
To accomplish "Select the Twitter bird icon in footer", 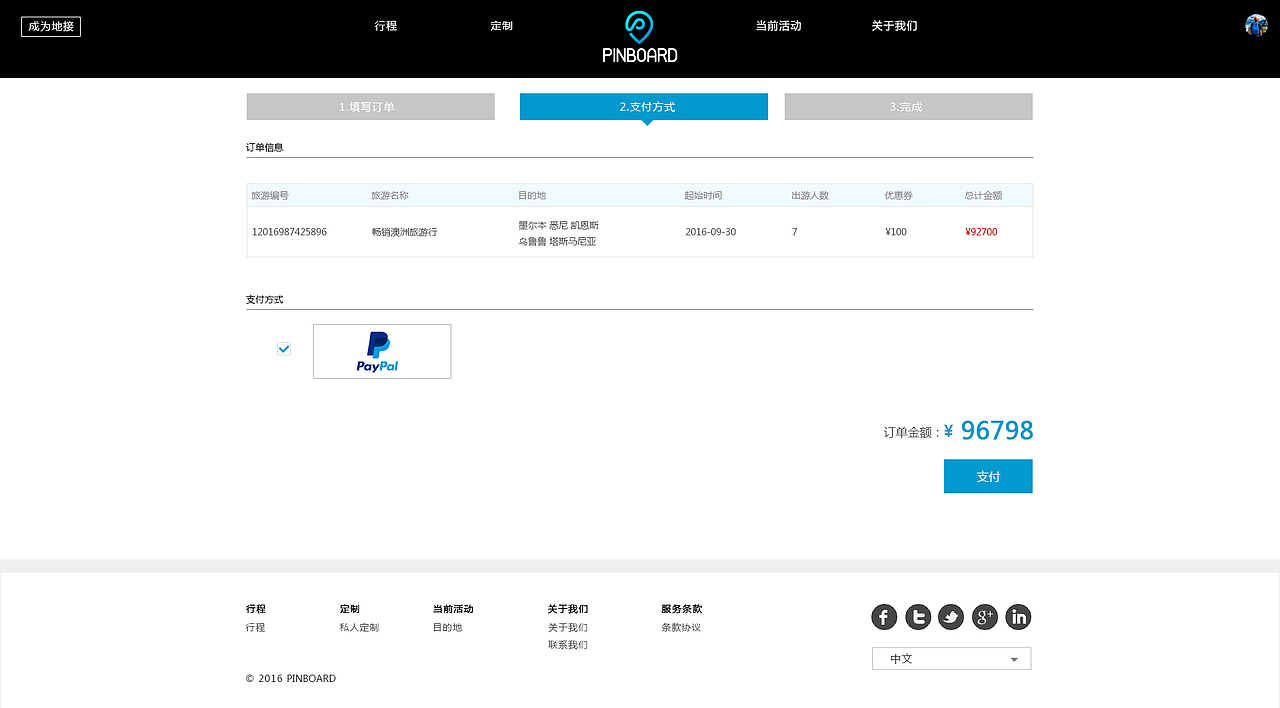I will (951, 617).
